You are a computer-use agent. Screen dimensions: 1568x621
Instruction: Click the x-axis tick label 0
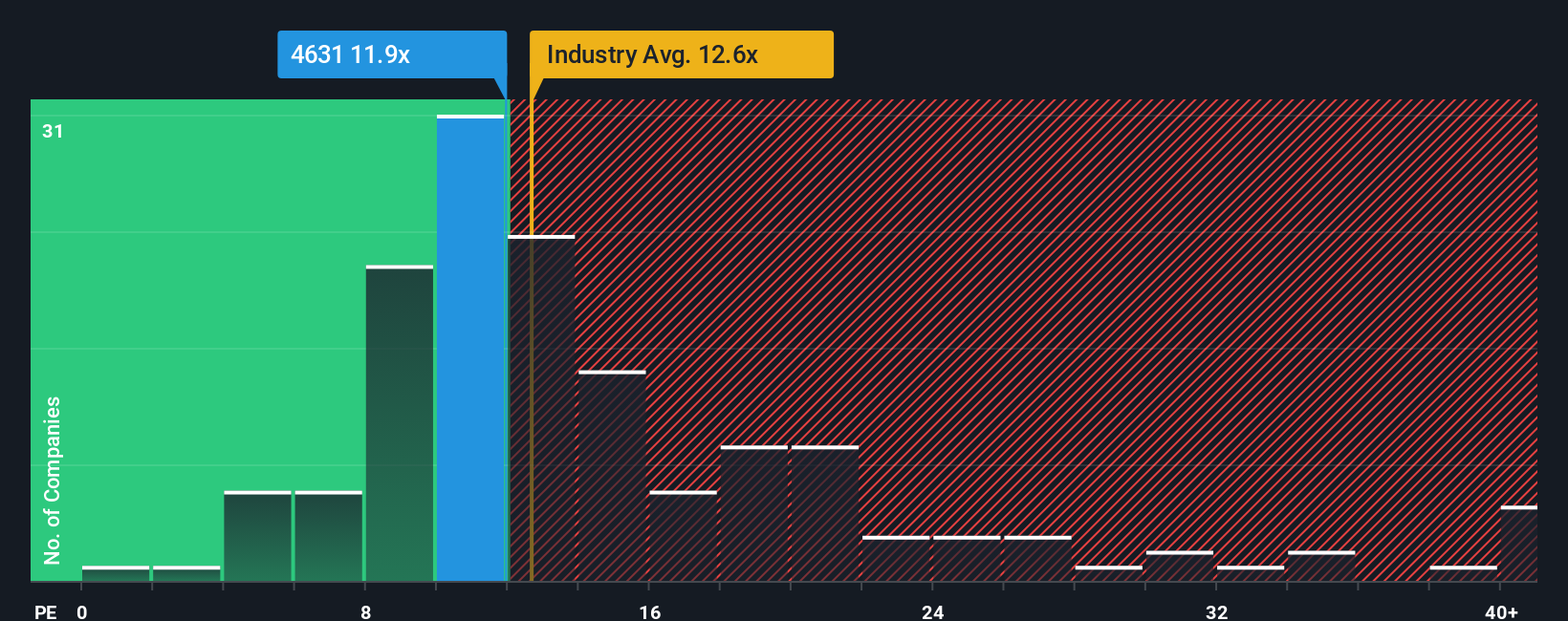82,611
